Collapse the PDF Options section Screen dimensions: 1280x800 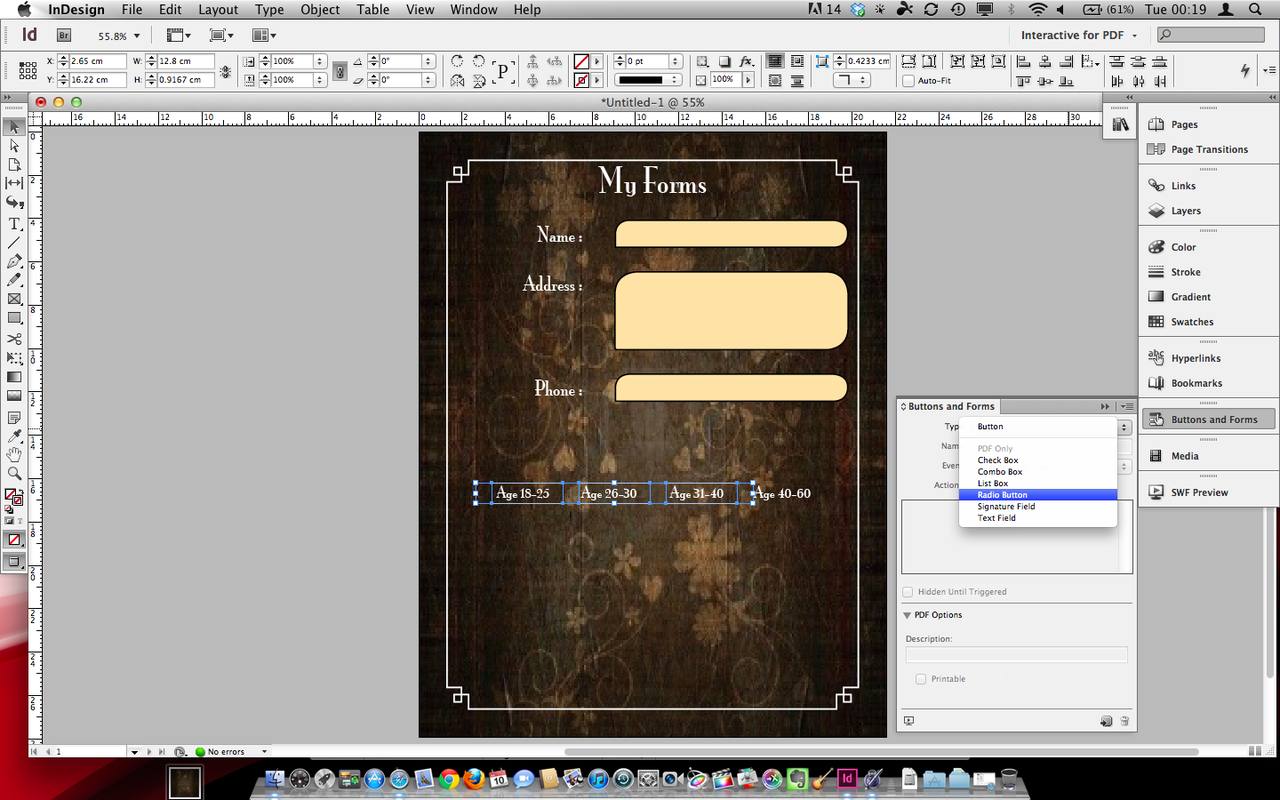coord(908,615)
